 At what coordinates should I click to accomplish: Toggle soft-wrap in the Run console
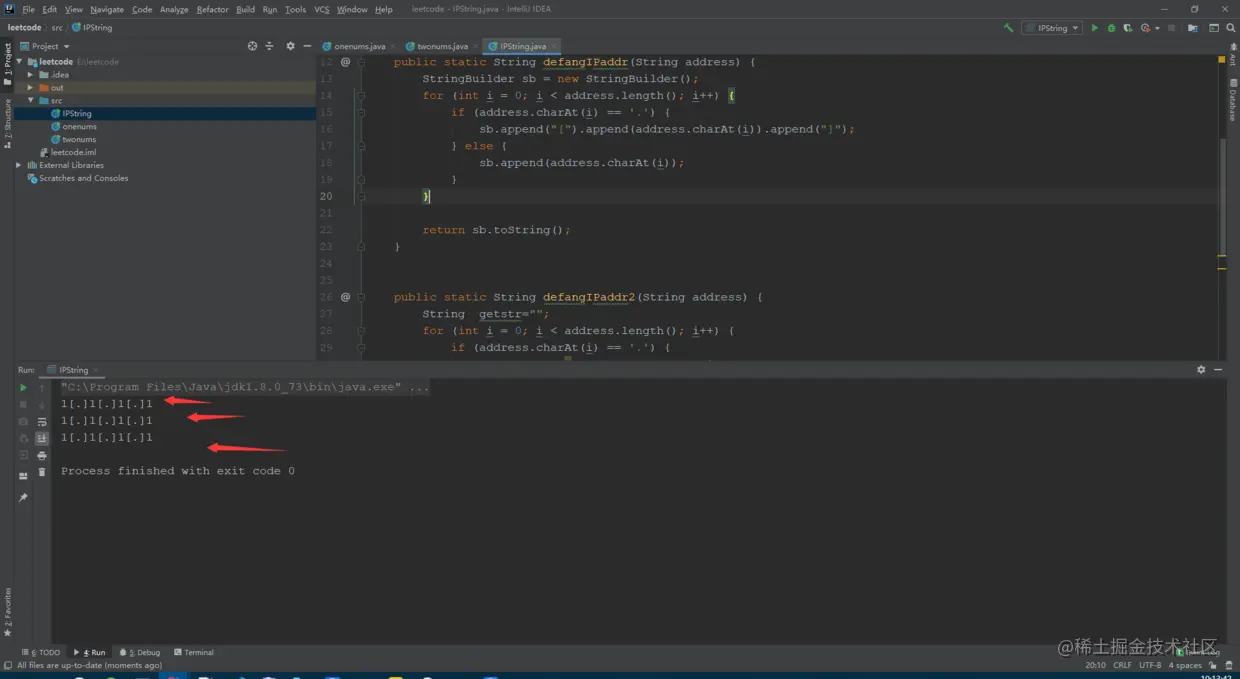42,421
